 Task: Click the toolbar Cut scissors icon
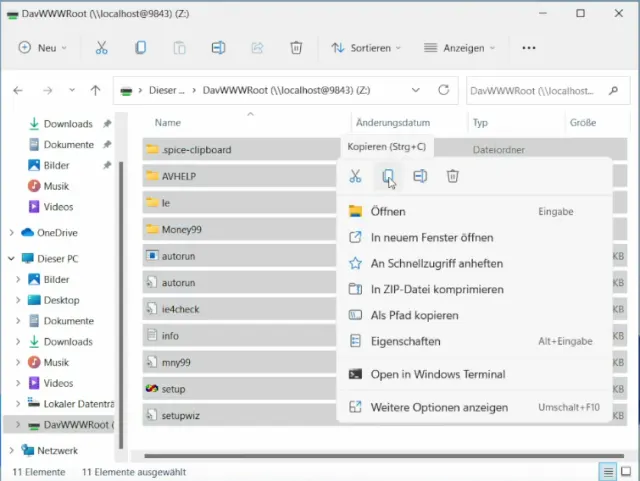tap(101, 47)
